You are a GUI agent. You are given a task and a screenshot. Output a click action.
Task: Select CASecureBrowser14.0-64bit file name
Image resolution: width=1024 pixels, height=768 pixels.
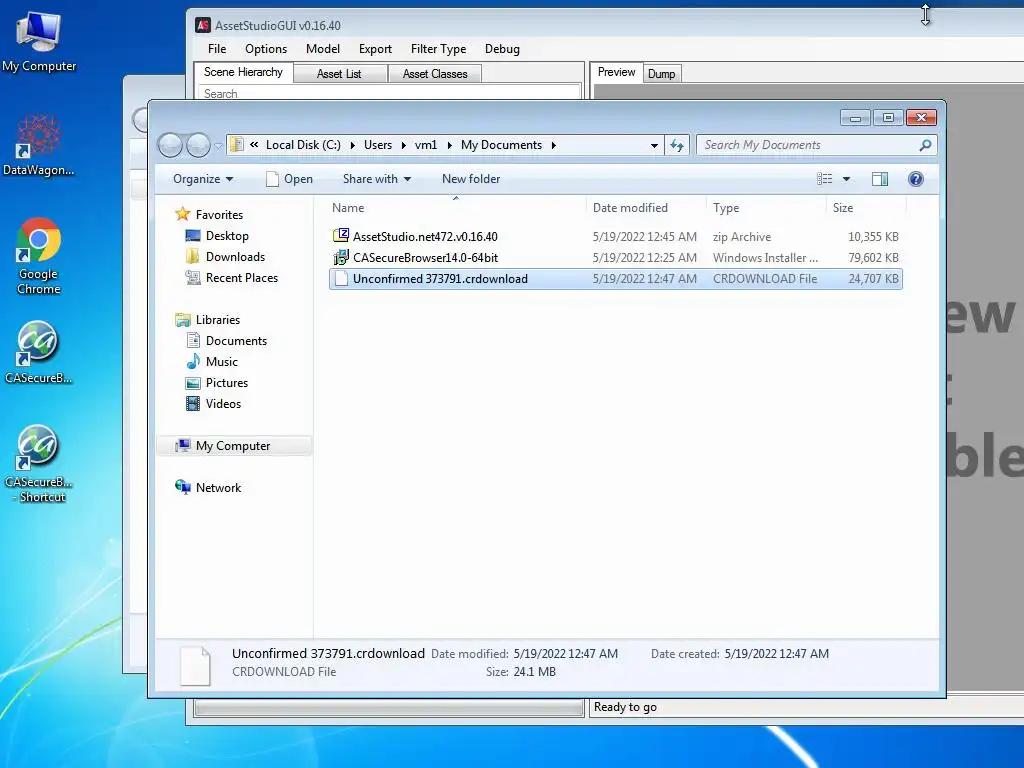(425, 257)
